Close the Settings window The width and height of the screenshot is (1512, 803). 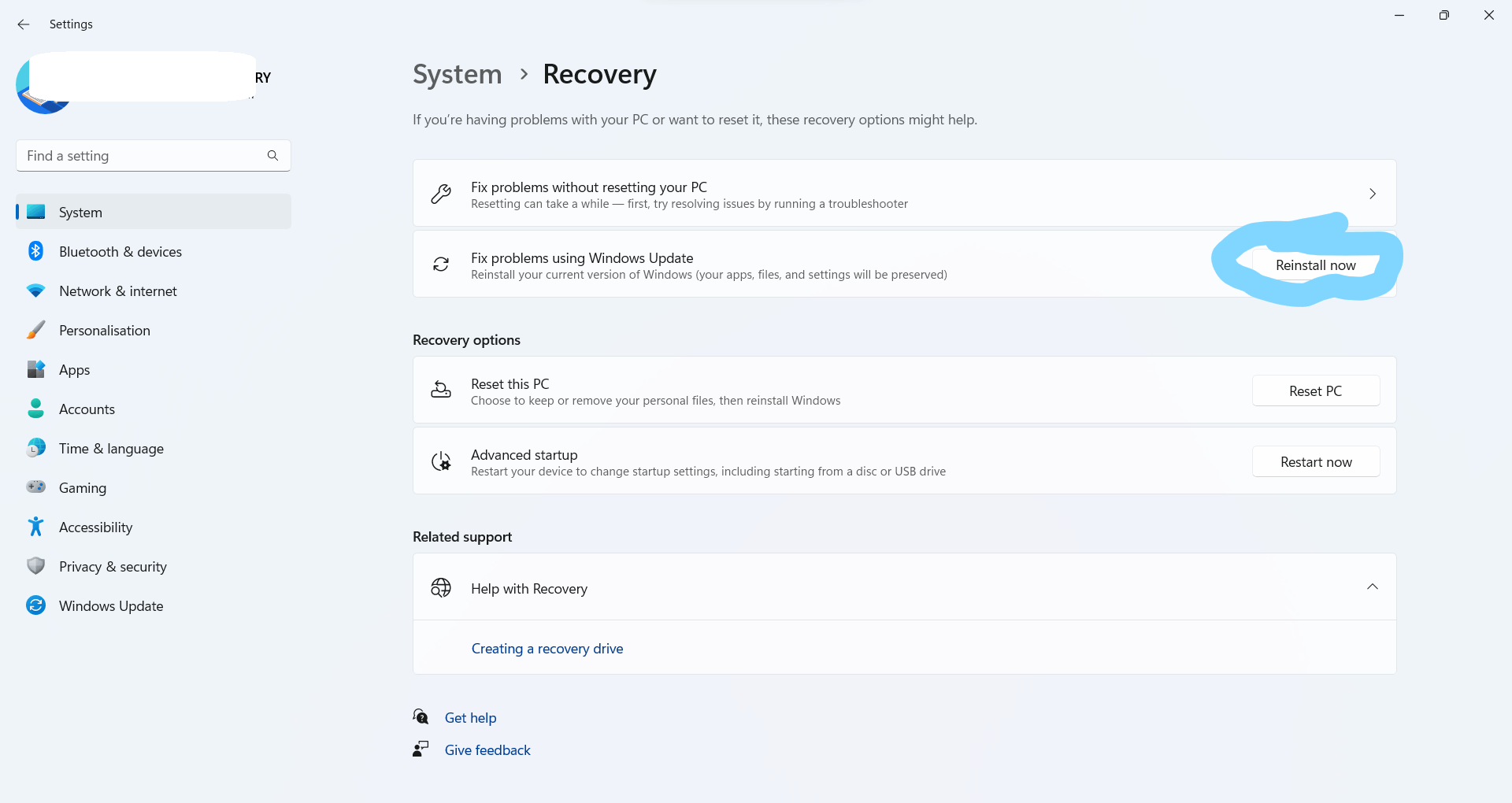tap(1489, 15)
